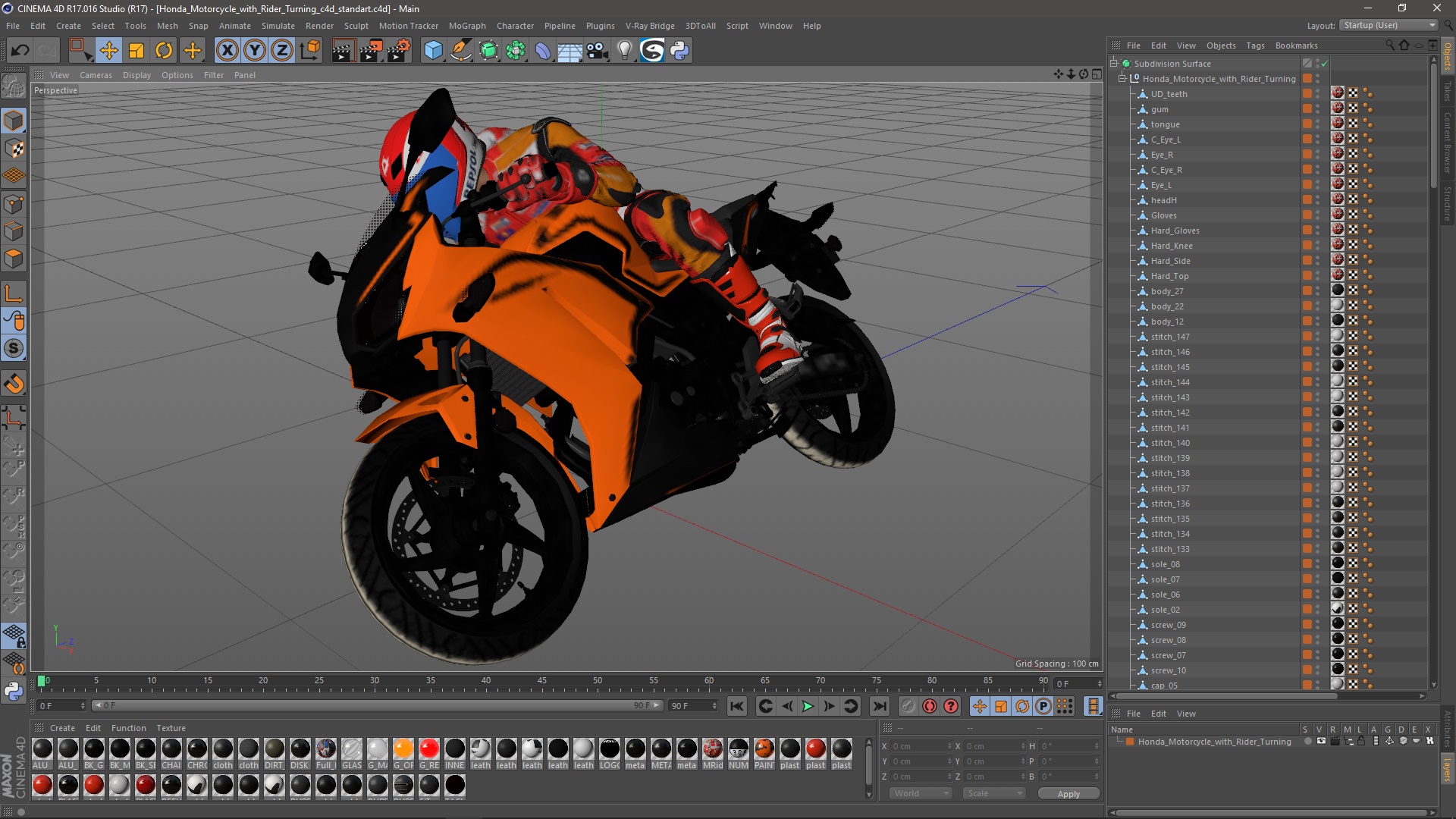Switch to Texture mode in left sidebar
The height and width of the screenshot is (819, 1456).
pos(14,149)
